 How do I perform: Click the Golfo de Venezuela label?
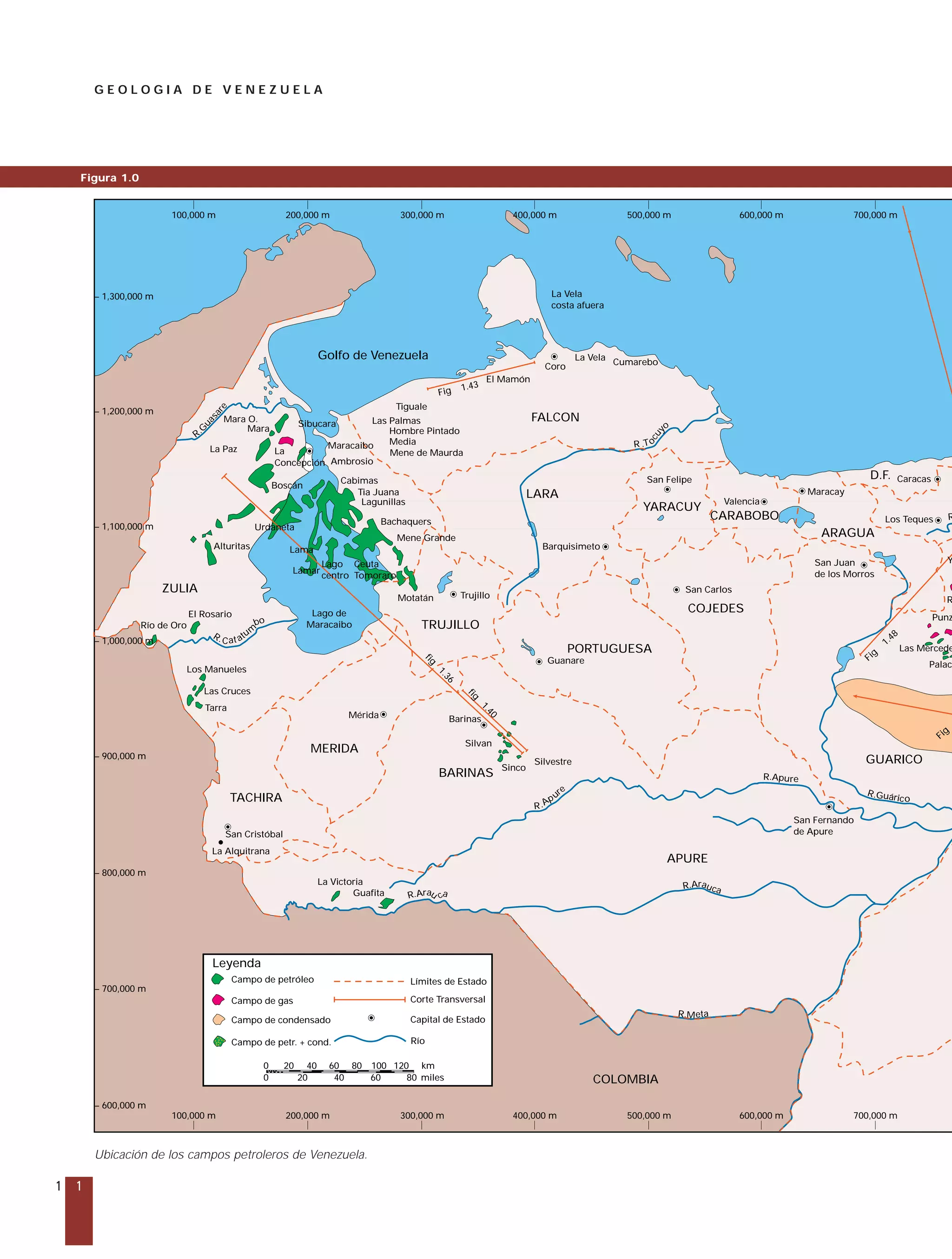tap(372, 355)
